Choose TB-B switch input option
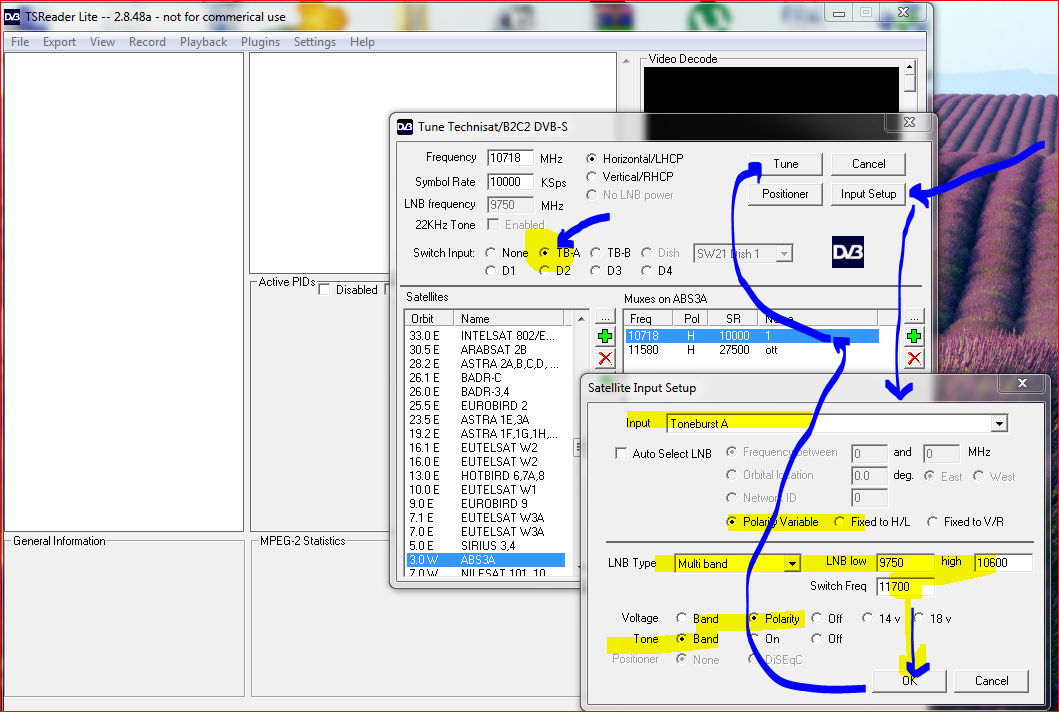Image resolution: width=1059 pixels, height=712 pixels. pos(596,253)
